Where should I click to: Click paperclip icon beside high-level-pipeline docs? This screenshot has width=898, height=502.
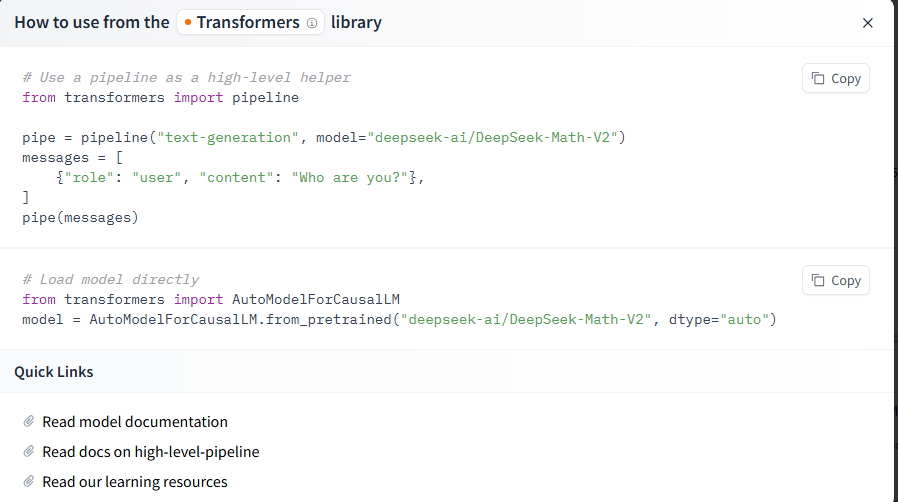click(29, 452)
